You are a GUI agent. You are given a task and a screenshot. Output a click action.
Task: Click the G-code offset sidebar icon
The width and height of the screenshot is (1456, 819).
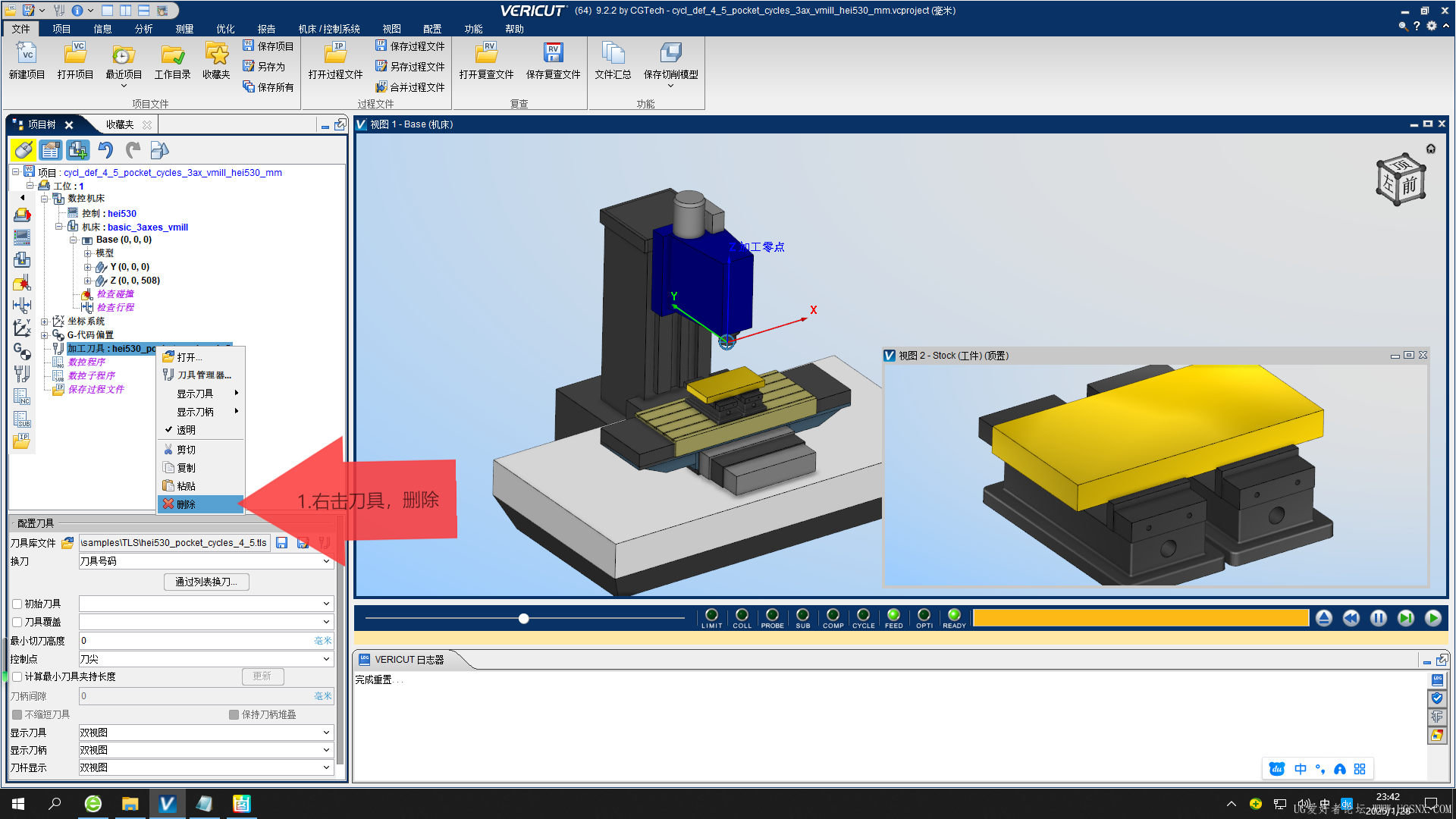pos(22,350)
